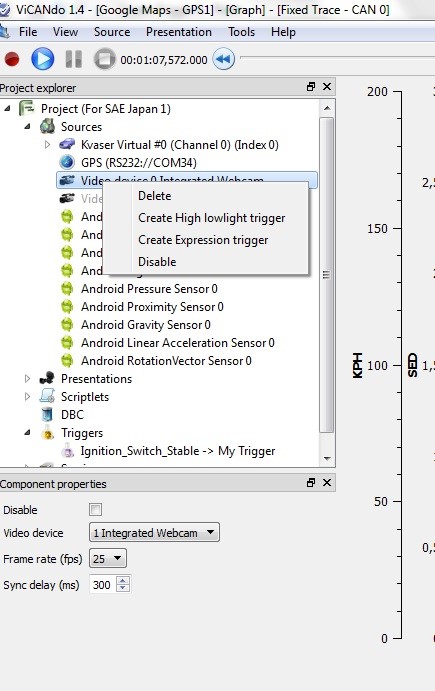This screenshot has width=435, height=691.
Task: Expand the Kvaser Virtual #0 node
Action: click(47, 145)
